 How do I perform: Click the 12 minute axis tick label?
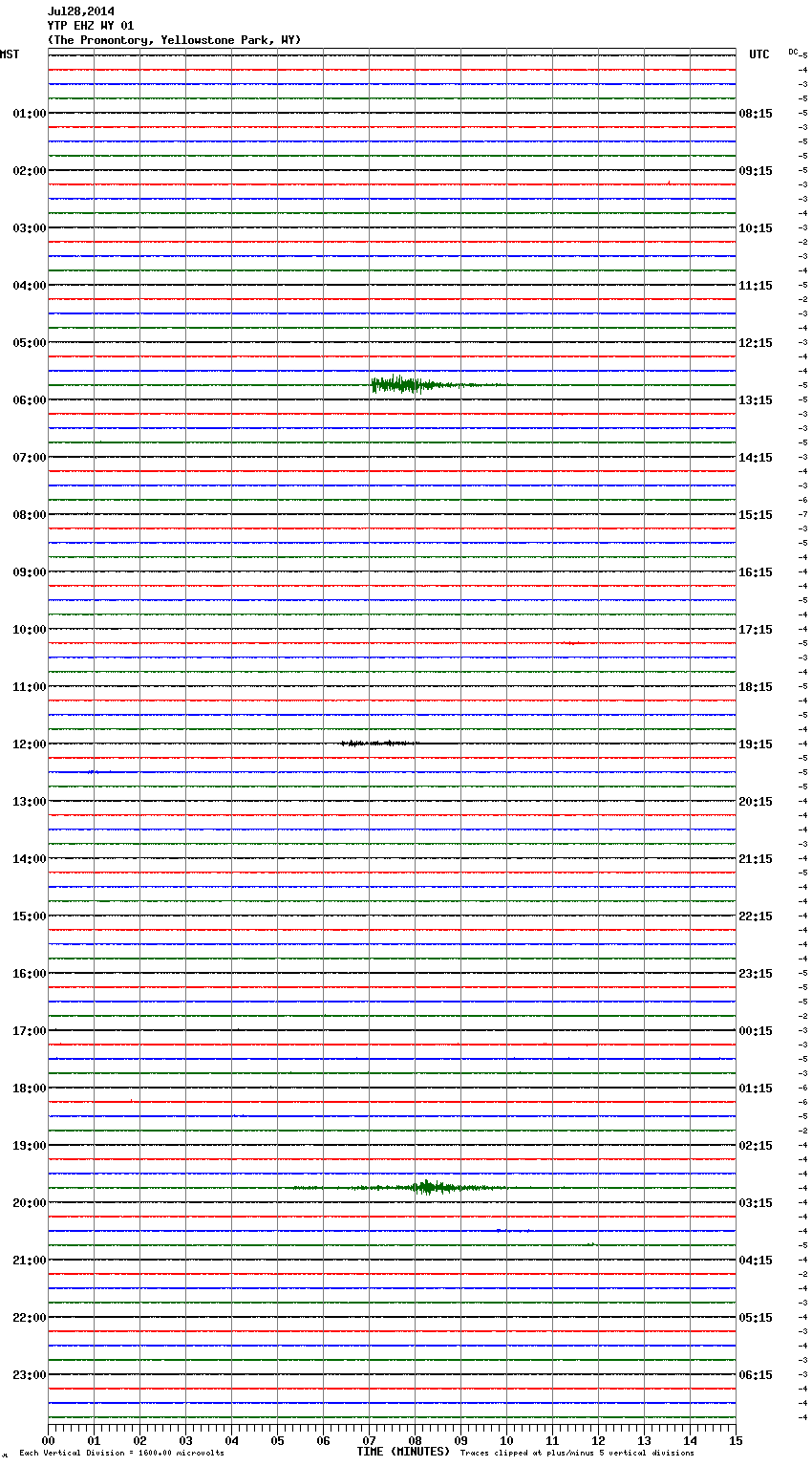pos(598,1440)
